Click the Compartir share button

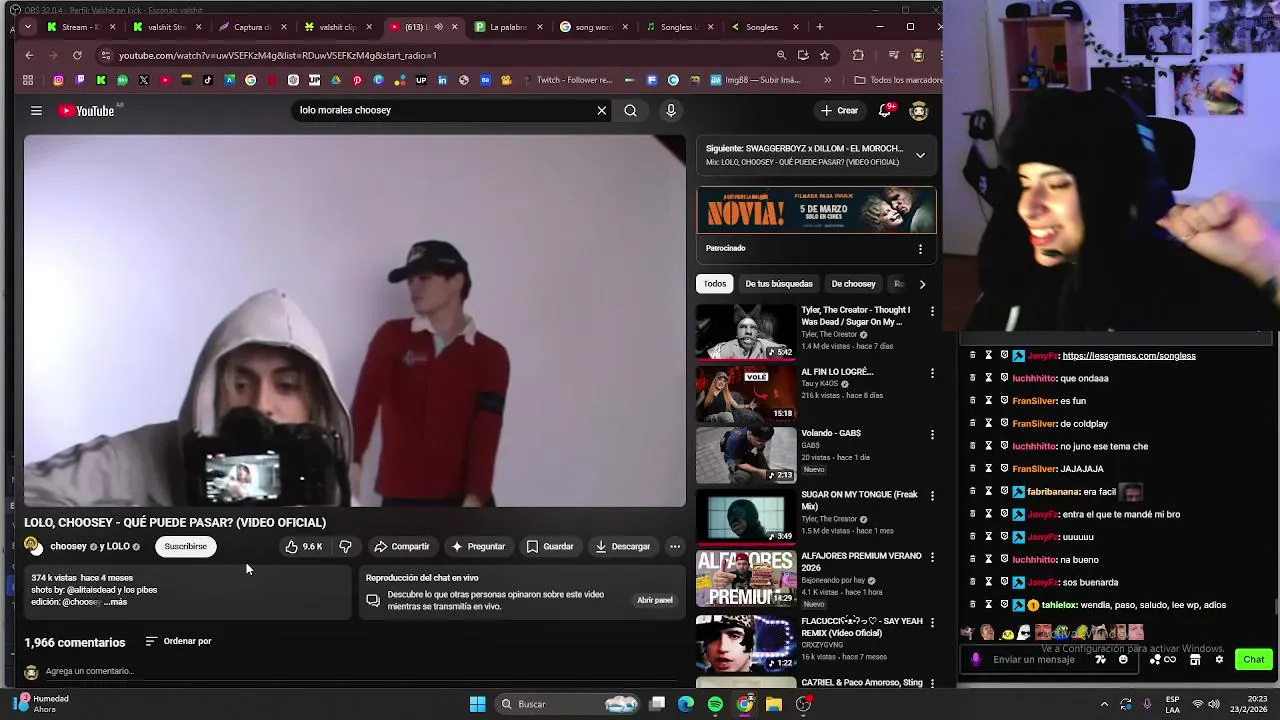(x=401, y=546)
